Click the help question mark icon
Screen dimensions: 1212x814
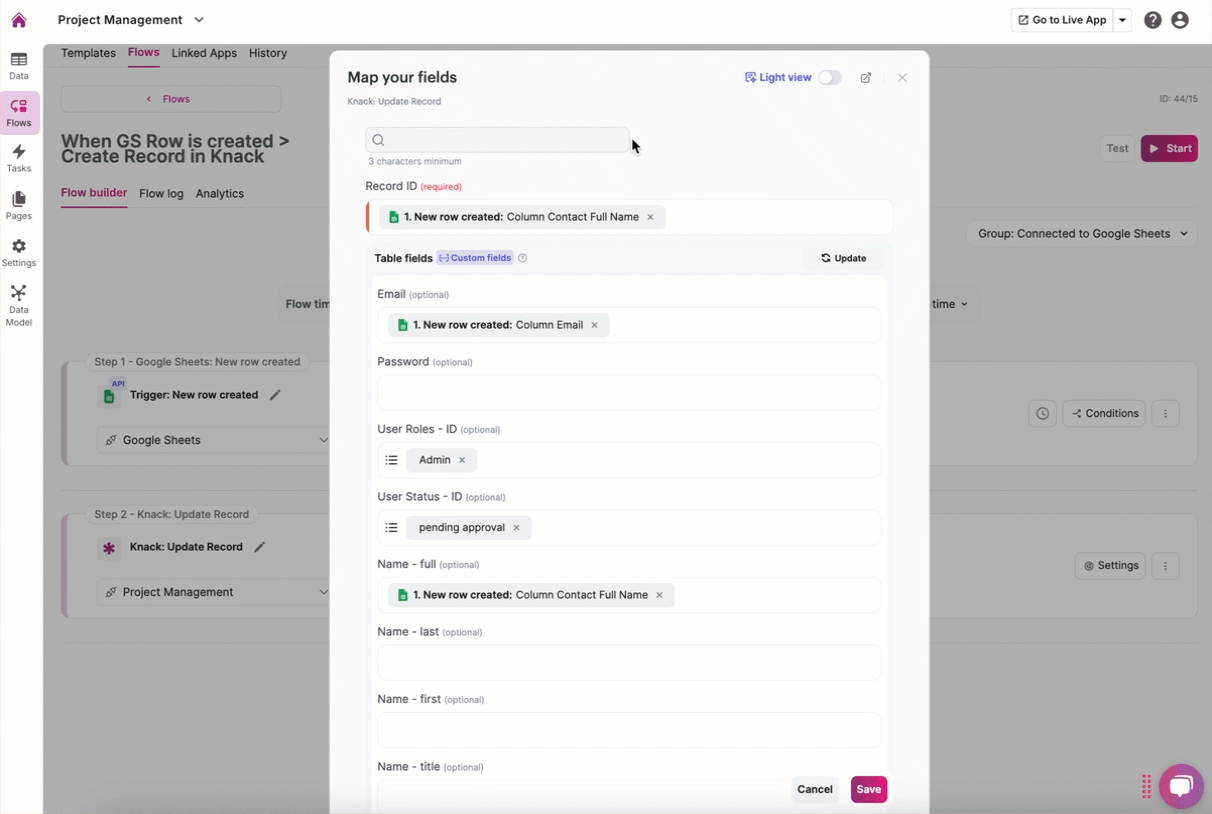click(1153, 20)
